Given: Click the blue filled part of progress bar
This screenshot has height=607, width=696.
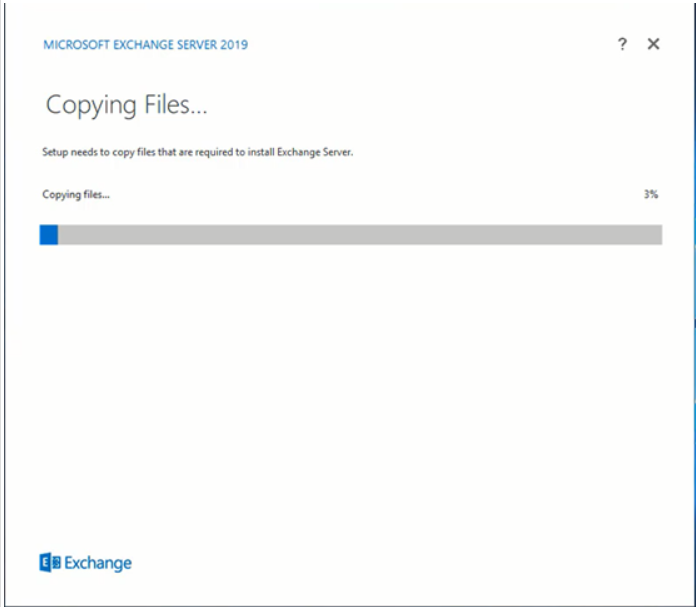Looking at the screenshot, I should (49, 234).
